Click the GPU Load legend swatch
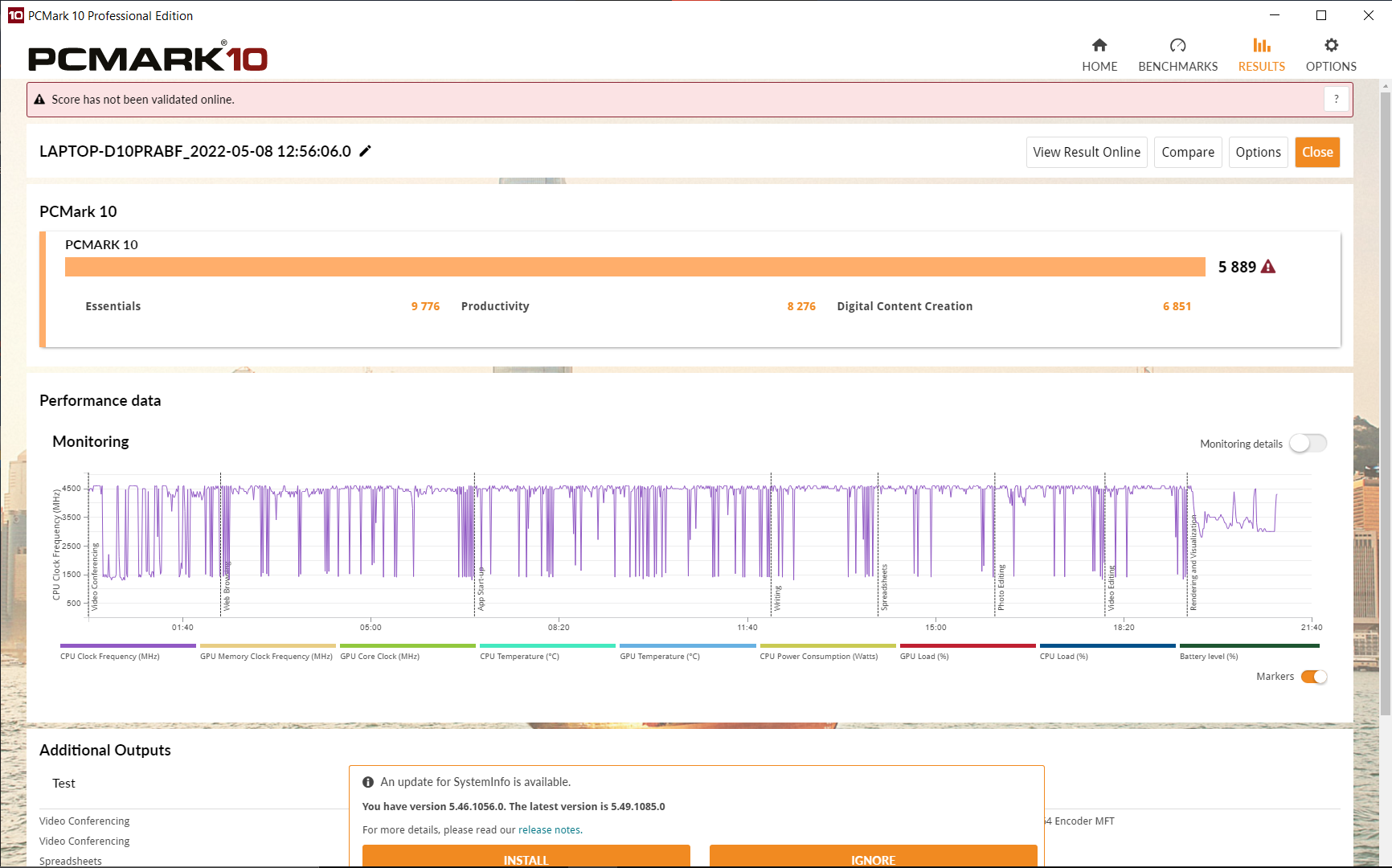 tap(968, 645)
